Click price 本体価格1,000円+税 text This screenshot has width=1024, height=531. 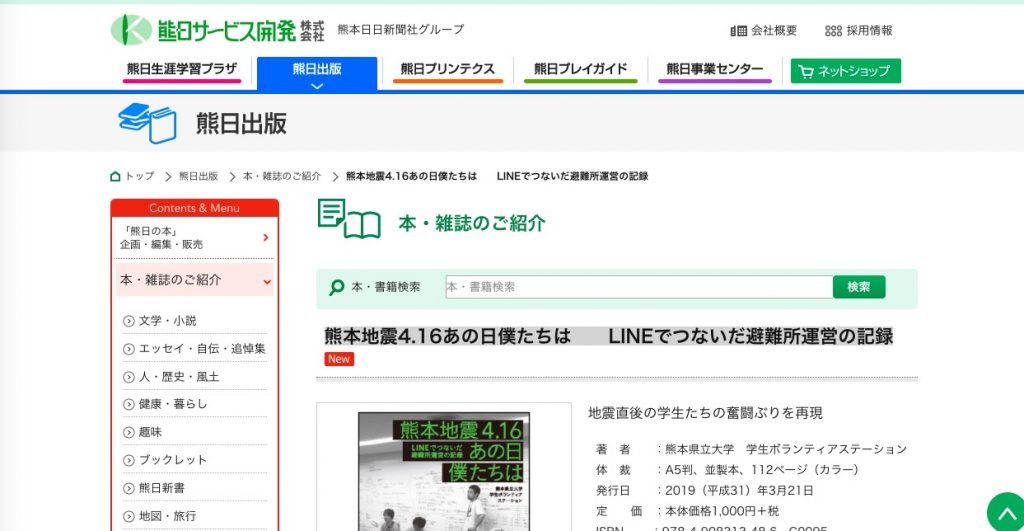tap(722, 511)
